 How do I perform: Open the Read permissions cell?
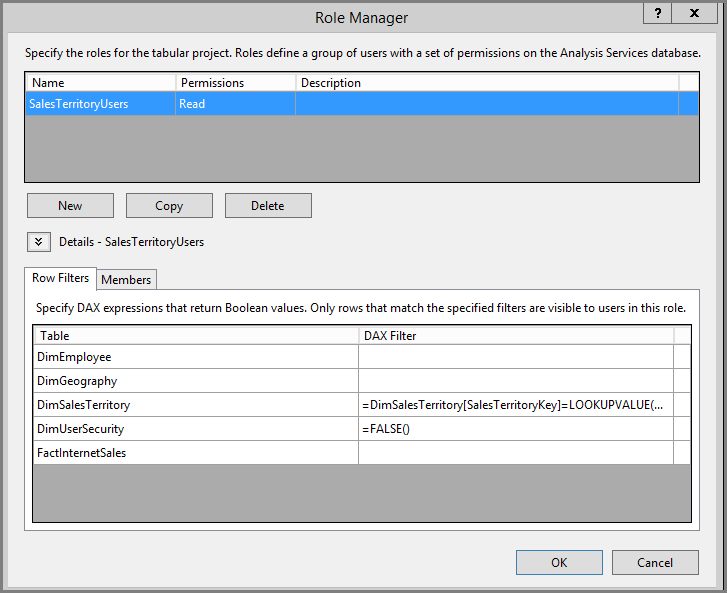(x=236, y=103)
